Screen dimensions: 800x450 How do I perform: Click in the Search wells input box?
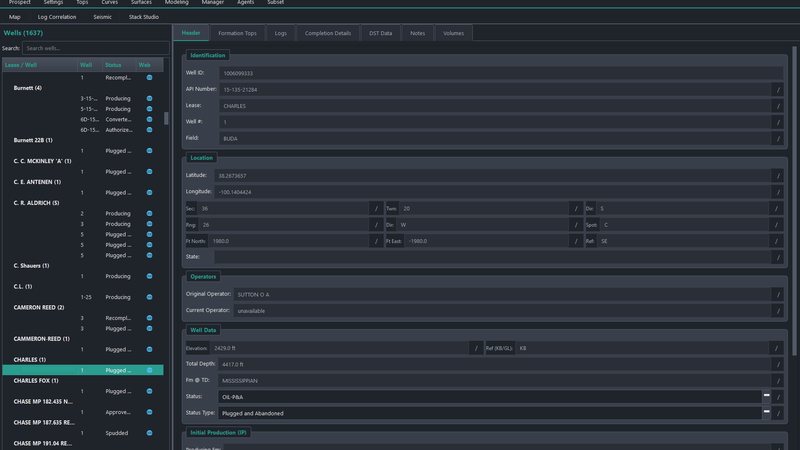95,48
